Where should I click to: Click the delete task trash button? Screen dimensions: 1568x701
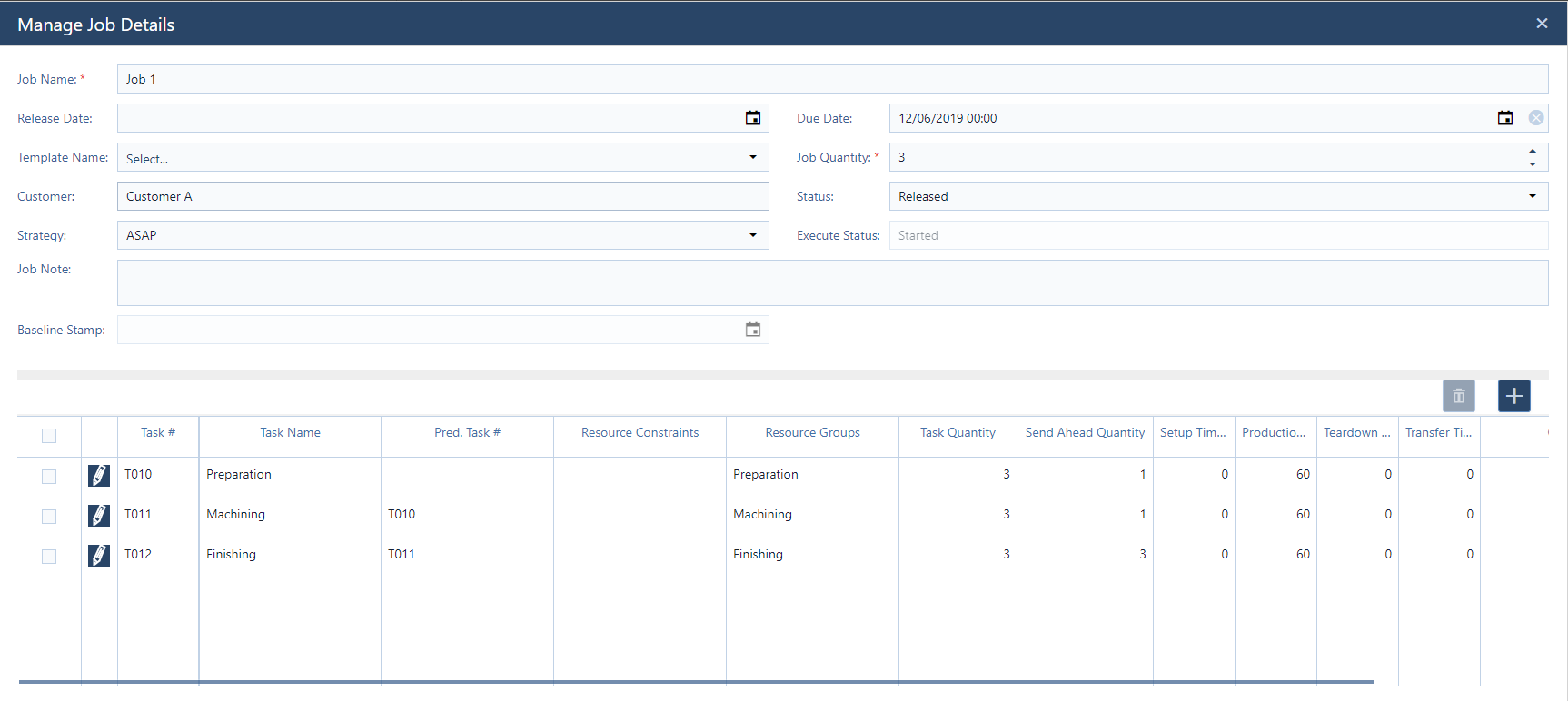[x=1459, y=396]
